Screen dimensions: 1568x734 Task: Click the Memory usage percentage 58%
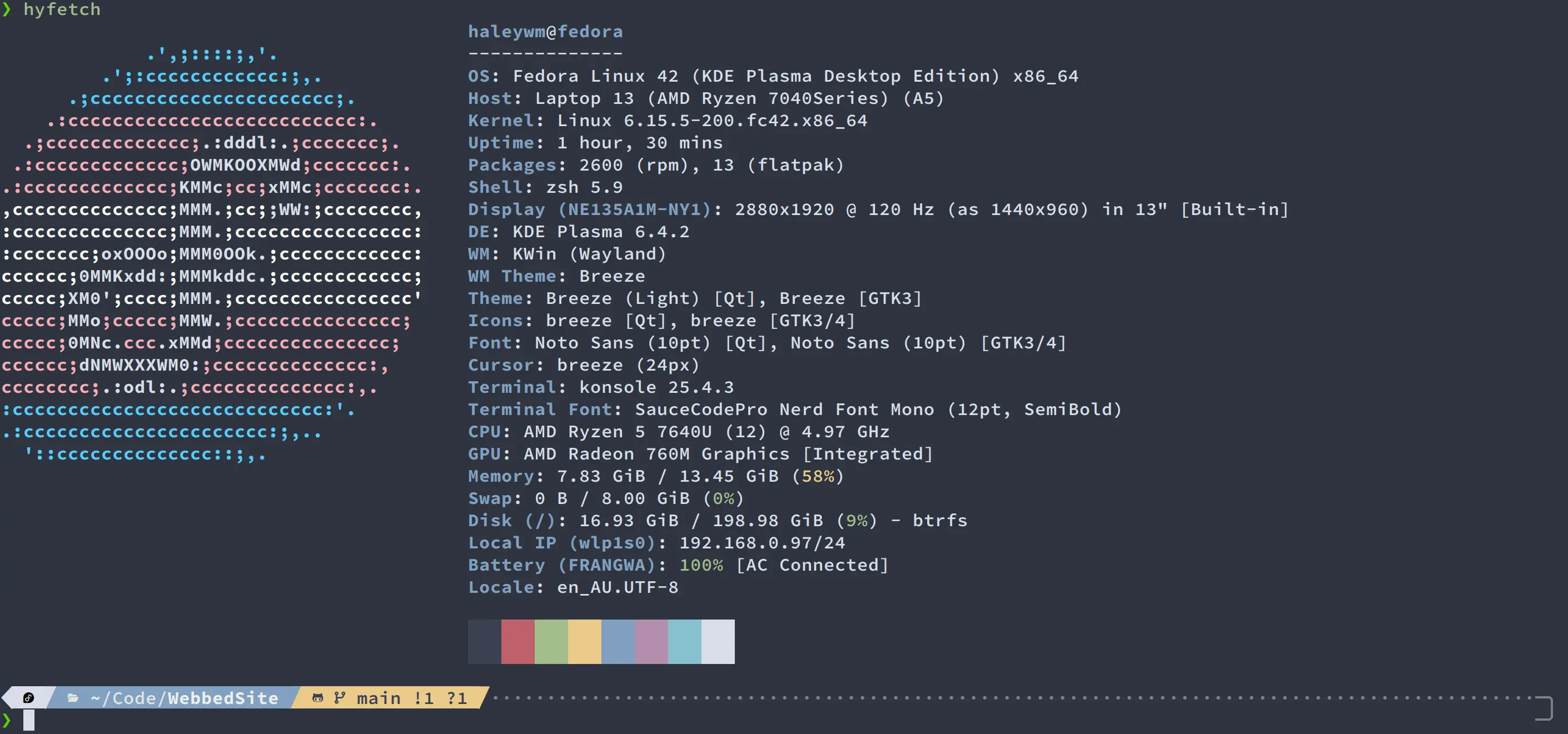point(819,476)
